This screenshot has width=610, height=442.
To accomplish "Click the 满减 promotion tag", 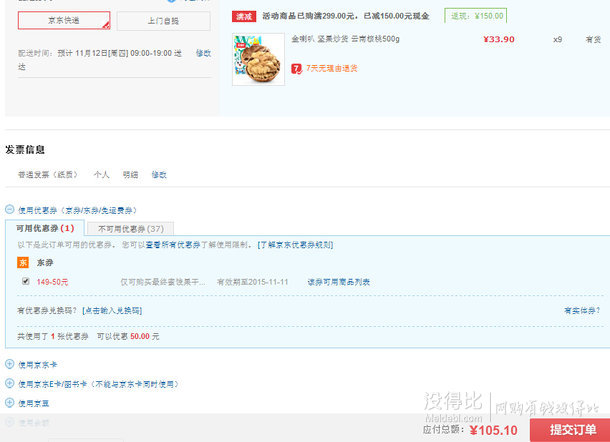I will [244, 16].
